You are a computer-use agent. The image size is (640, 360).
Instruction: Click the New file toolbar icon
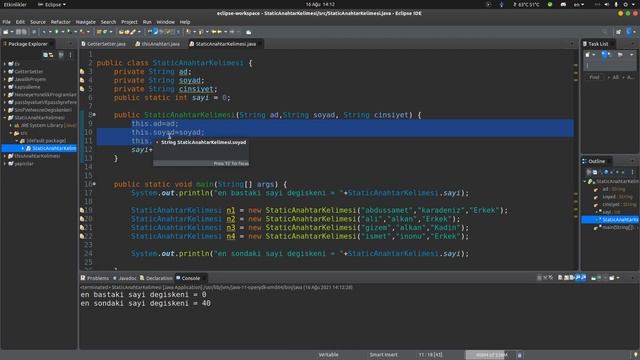(x=6, y=32)
